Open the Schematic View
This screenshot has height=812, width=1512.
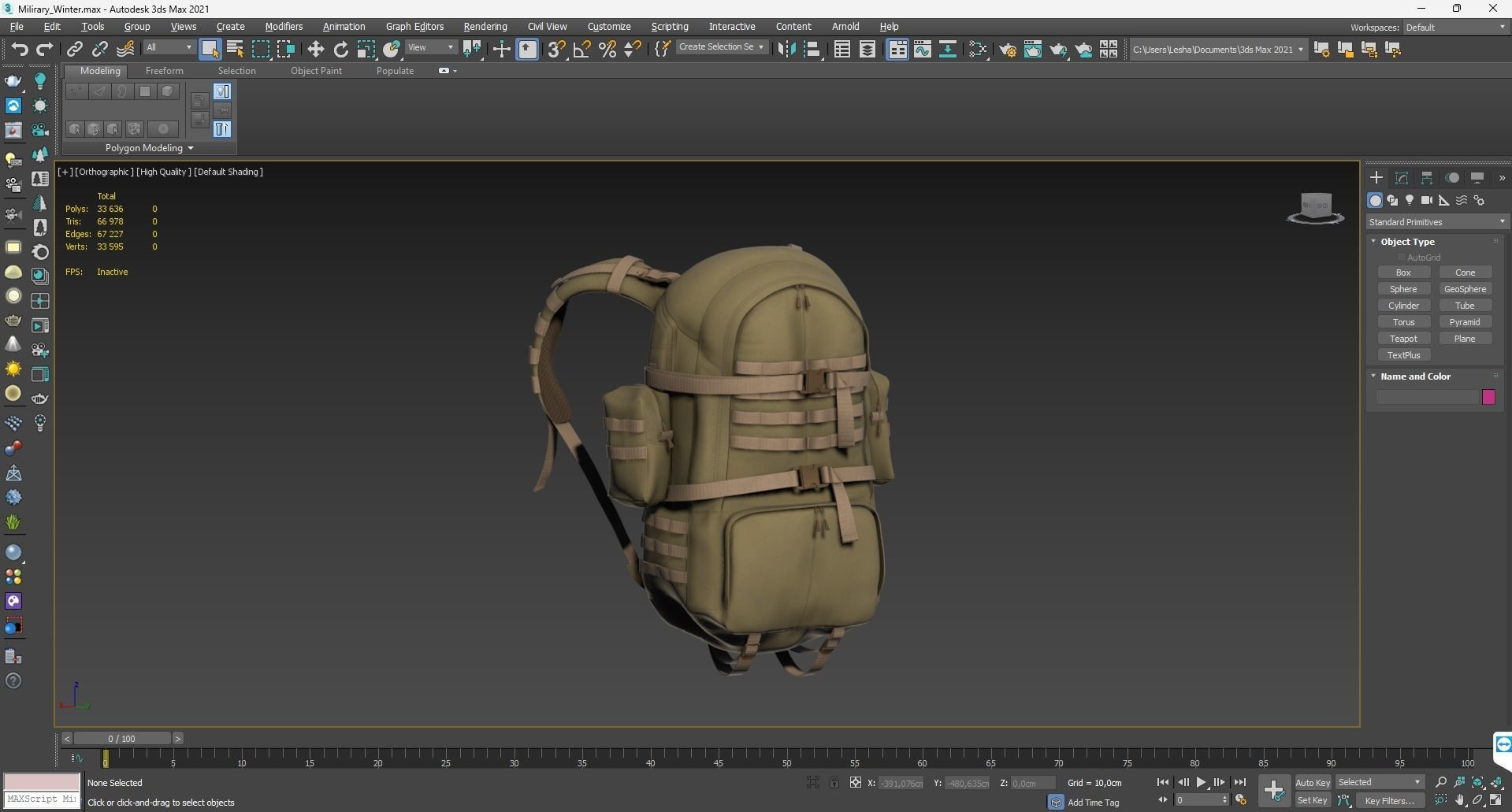pyautogui.click(x=948, y=50)
